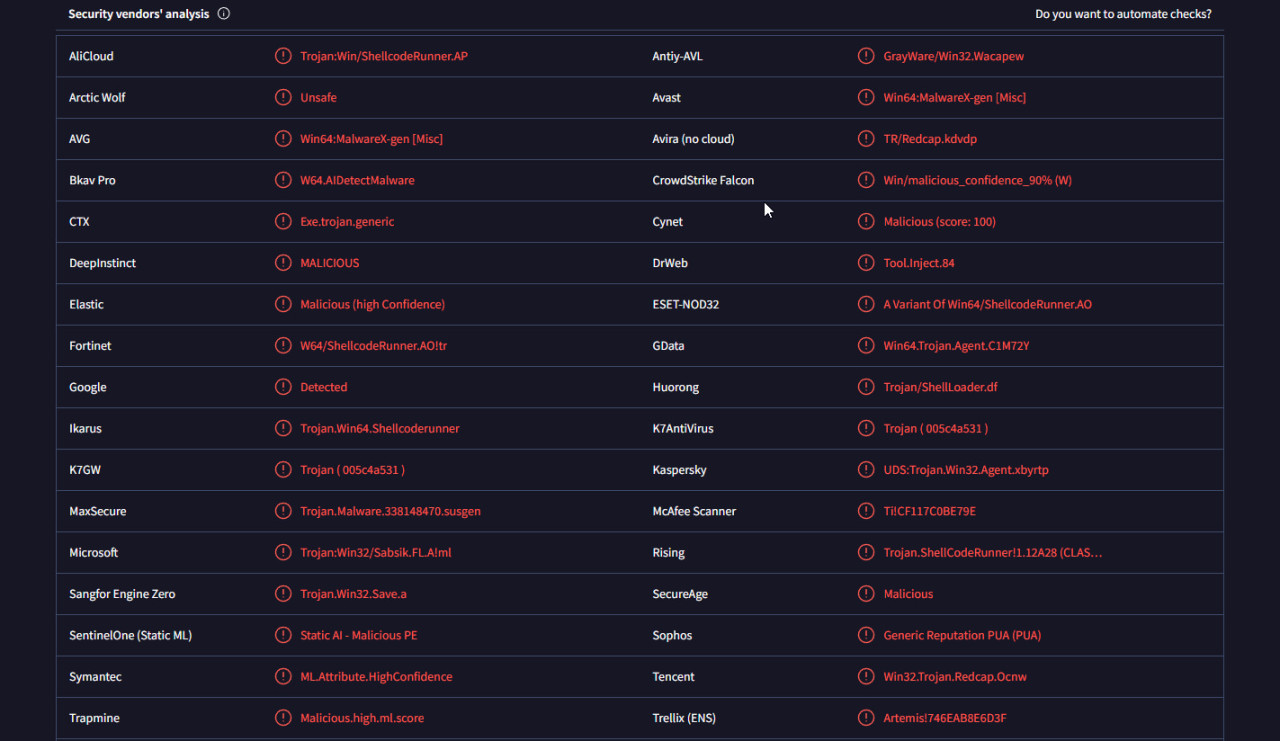Image resolution: width=1280 pixels, height=741 pixels.
Task: Click the info icon beside Security vendors' analysis
Action: pos(224,14)
